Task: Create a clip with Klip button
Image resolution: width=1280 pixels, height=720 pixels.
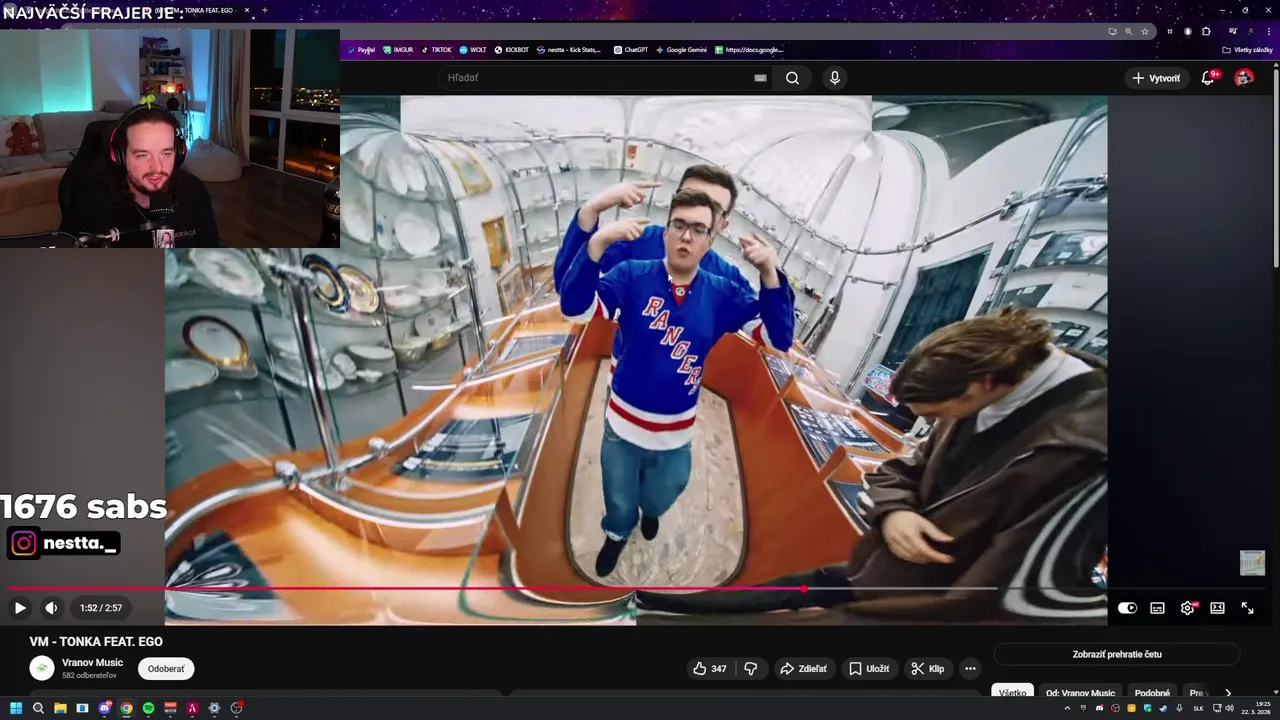Action: tap(928, 669)
